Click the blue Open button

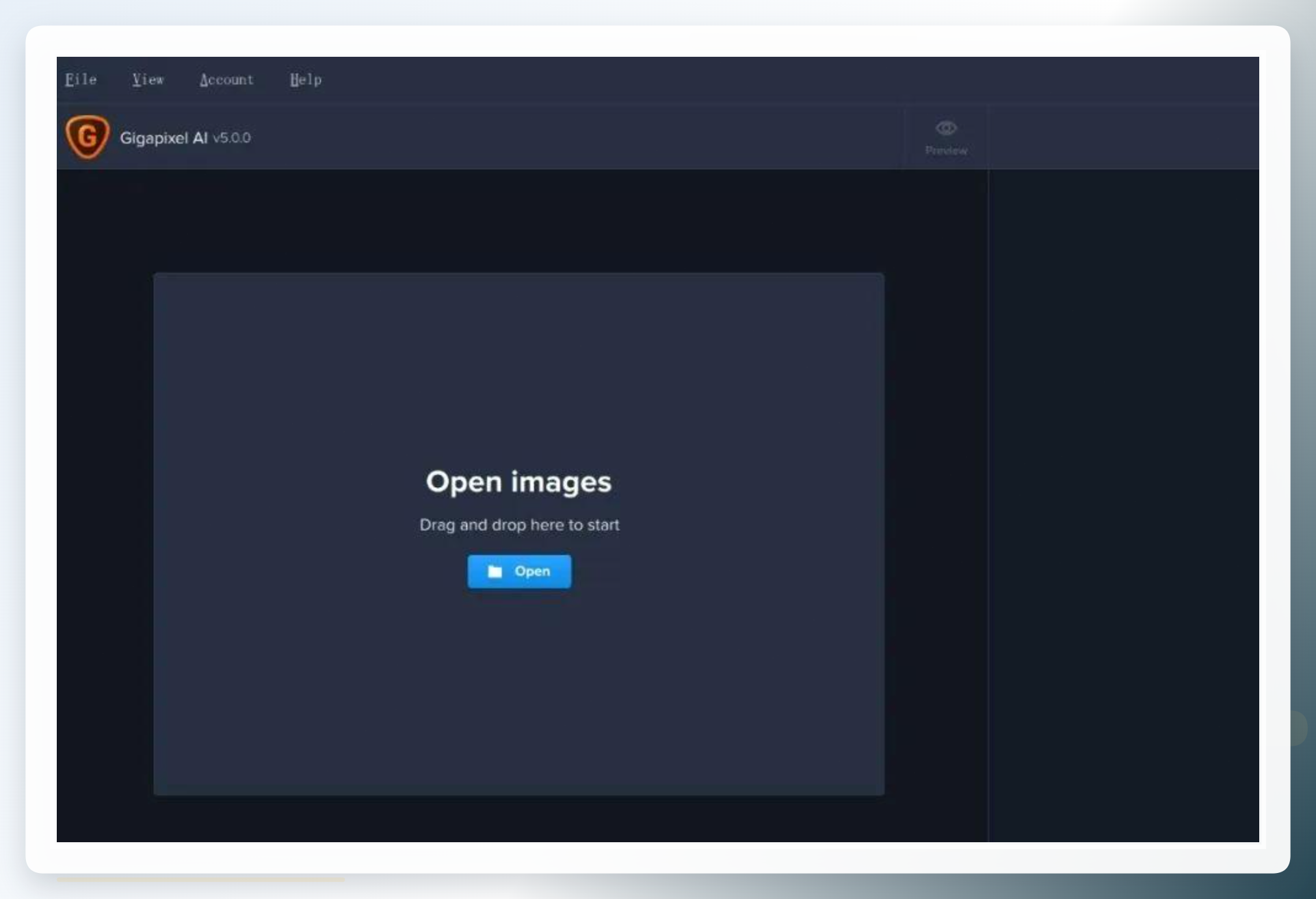519,571
